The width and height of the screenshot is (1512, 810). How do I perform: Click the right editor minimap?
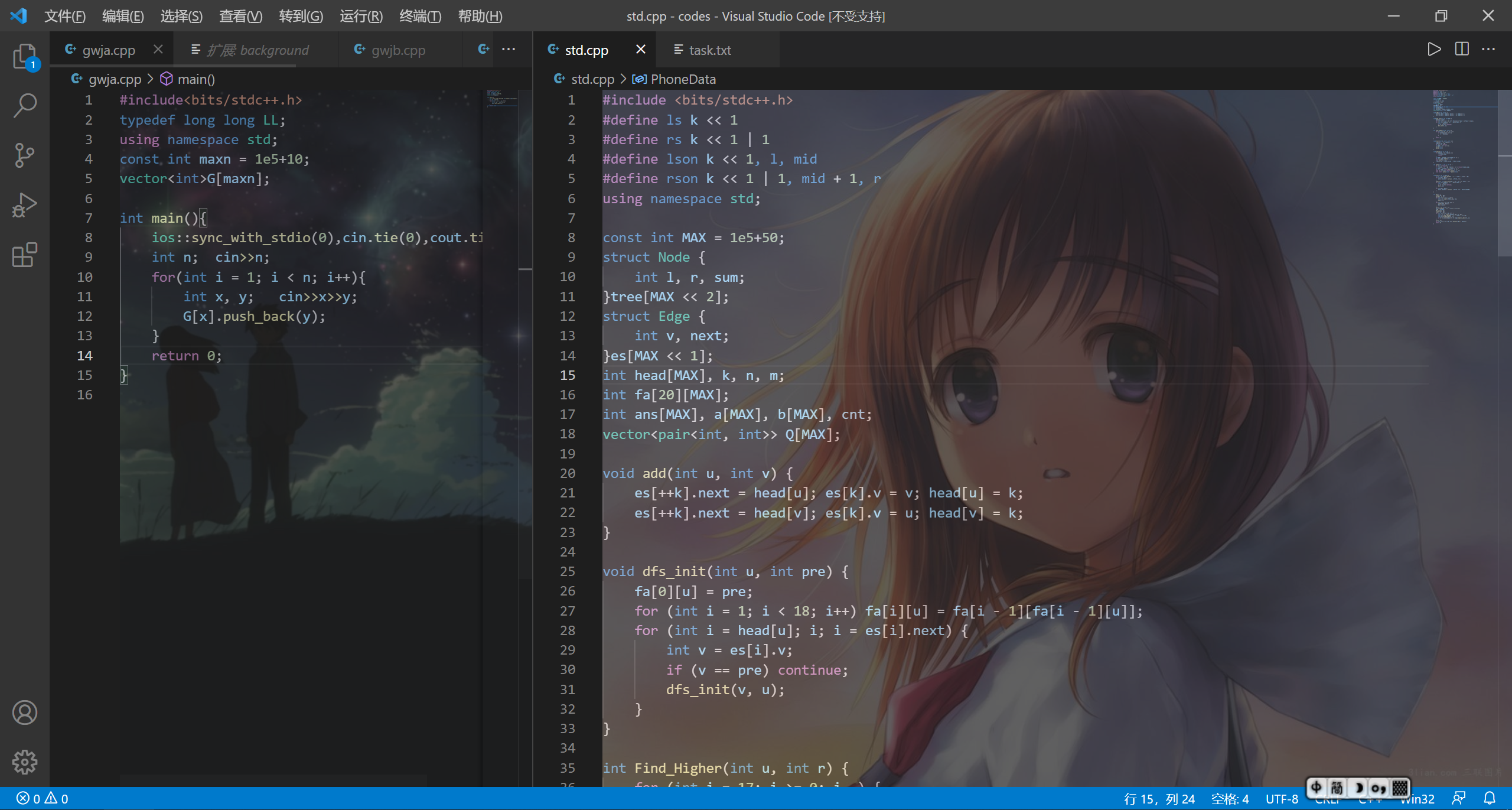pos(1464,158)
